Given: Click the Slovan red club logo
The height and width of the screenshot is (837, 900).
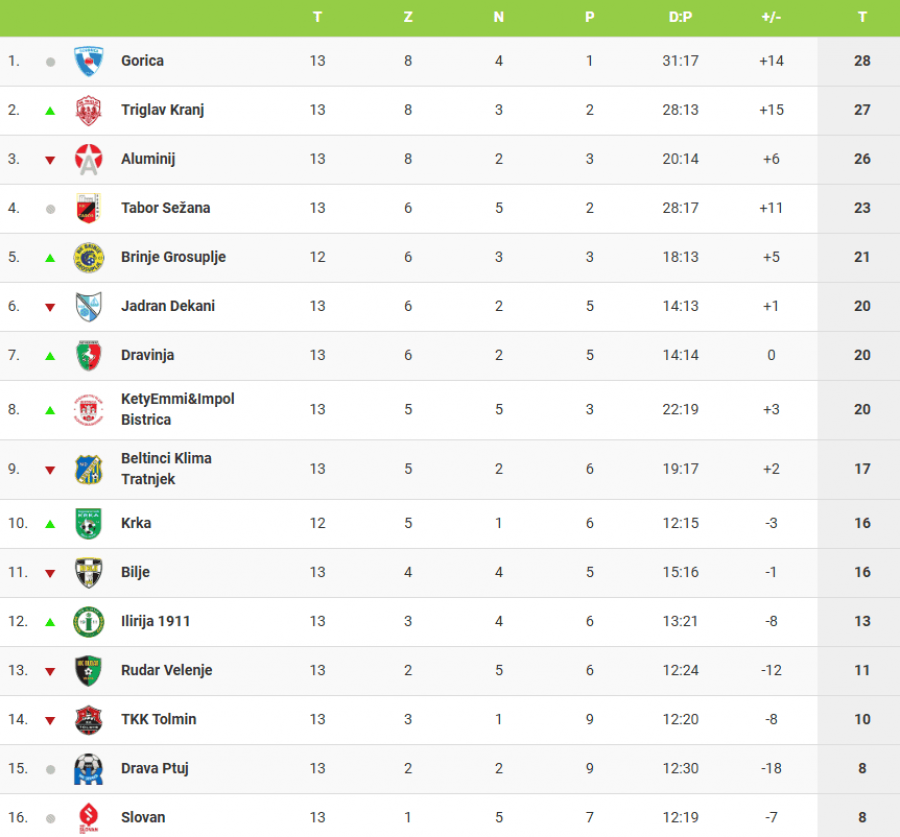Looking at the screenshot, I should pyautogui.click(x=88, y=818).
